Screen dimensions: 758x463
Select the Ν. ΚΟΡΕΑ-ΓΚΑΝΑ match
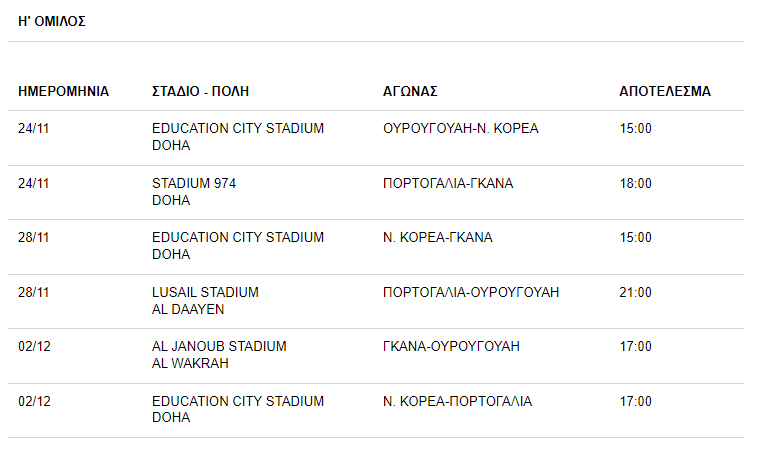[437, 237]
